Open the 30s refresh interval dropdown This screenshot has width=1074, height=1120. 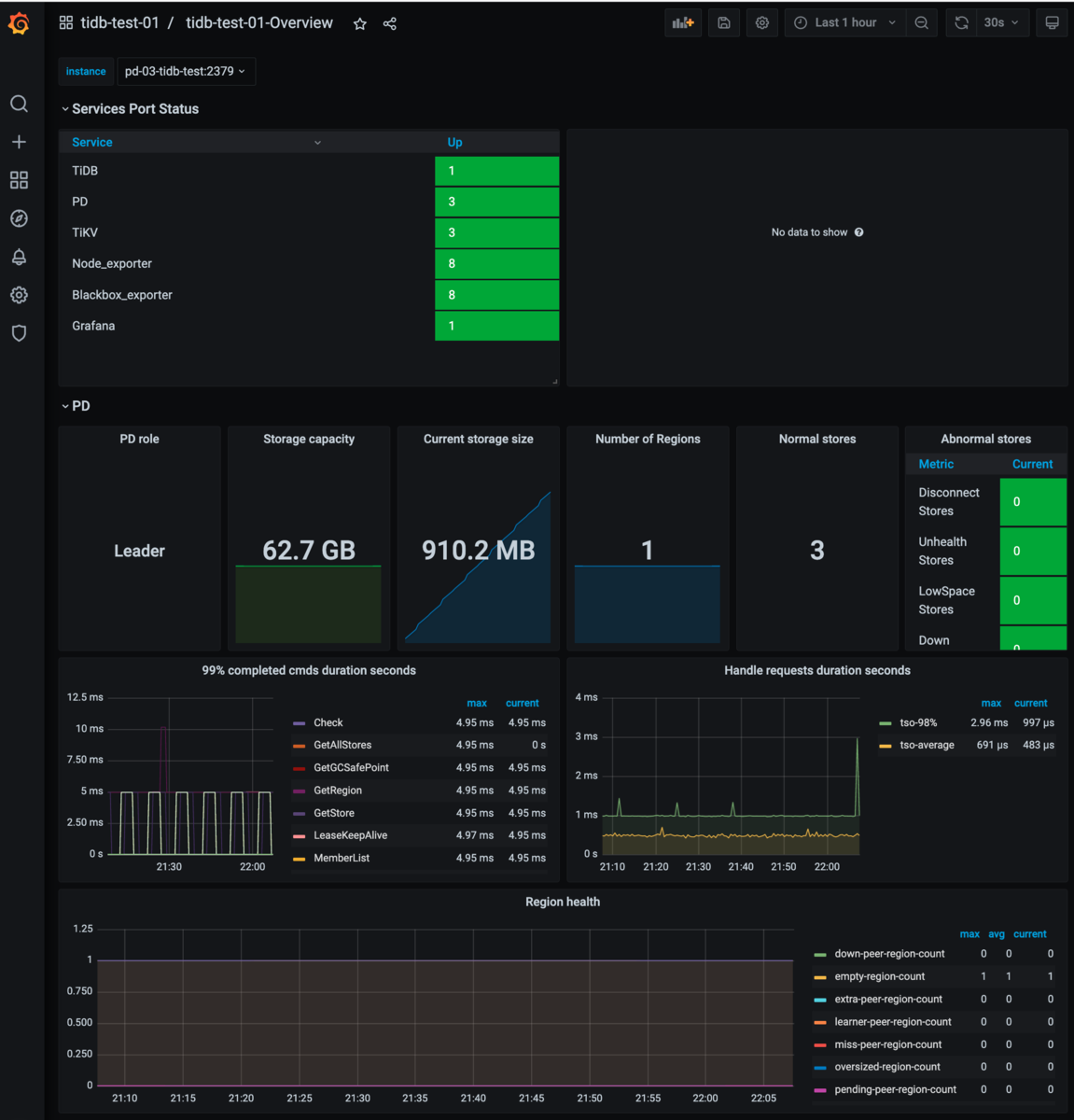[1001, 22]
